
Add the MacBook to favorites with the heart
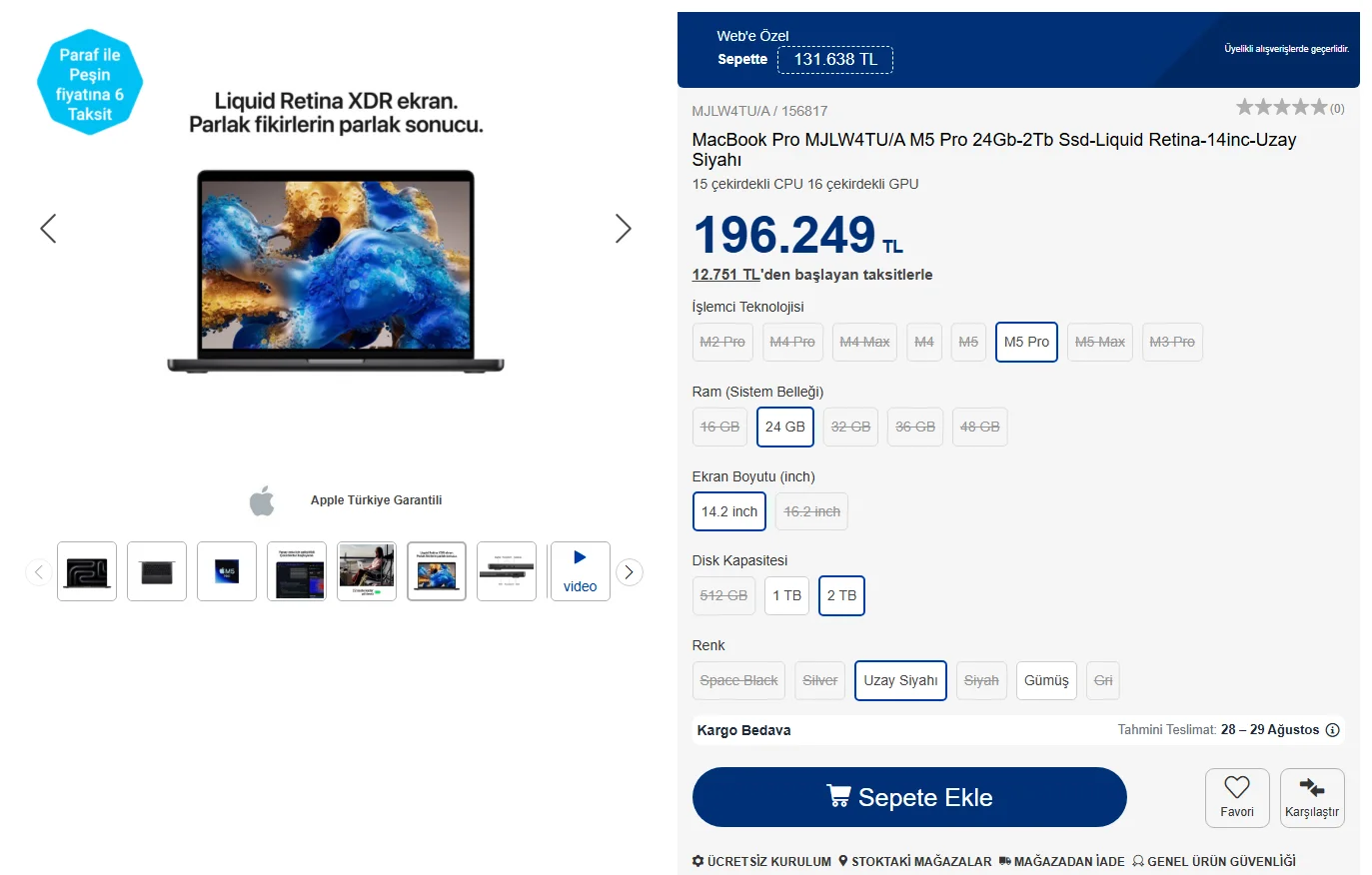1237,797
